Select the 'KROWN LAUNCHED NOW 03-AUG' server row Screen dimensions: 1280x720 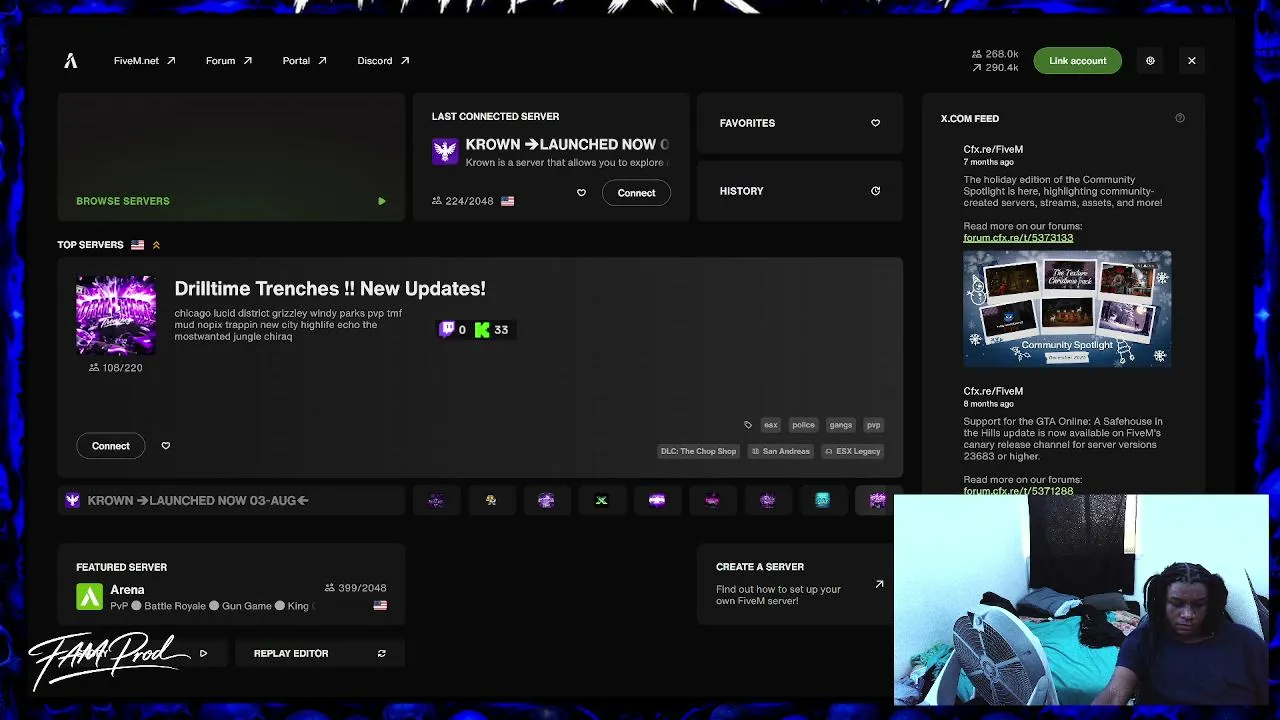point(231,500)
